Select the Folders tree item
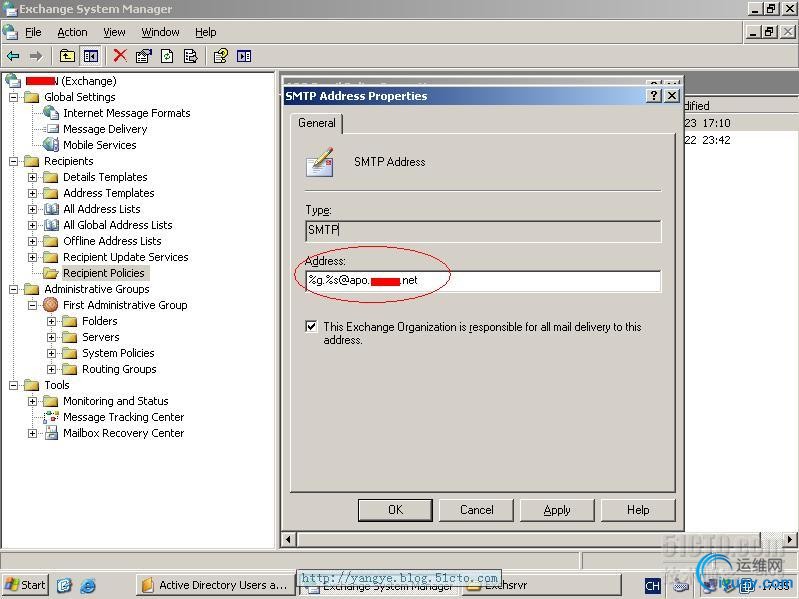 (99, 321)
